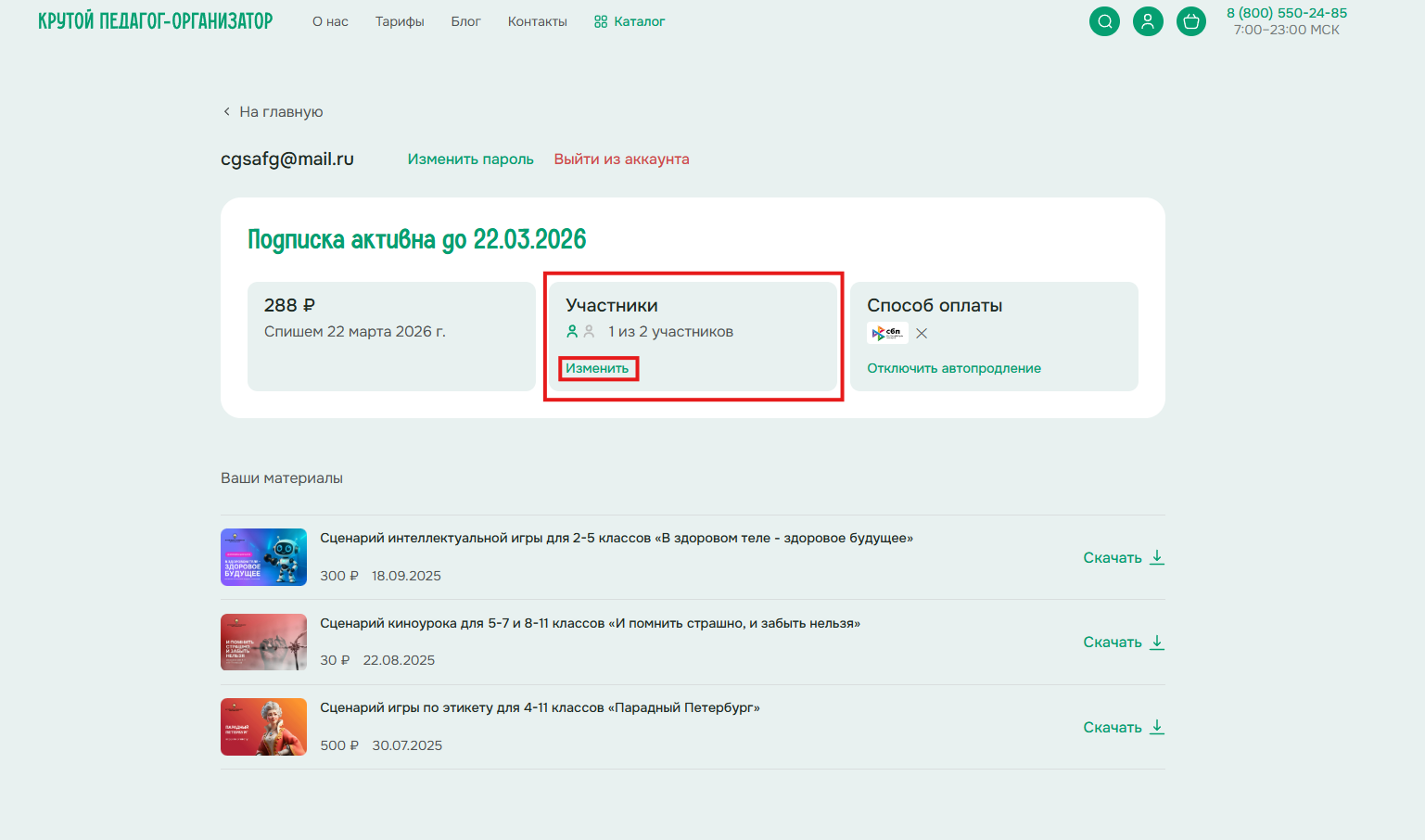
Task: Click Изменить пароль link
Action: tap(470, 159)
